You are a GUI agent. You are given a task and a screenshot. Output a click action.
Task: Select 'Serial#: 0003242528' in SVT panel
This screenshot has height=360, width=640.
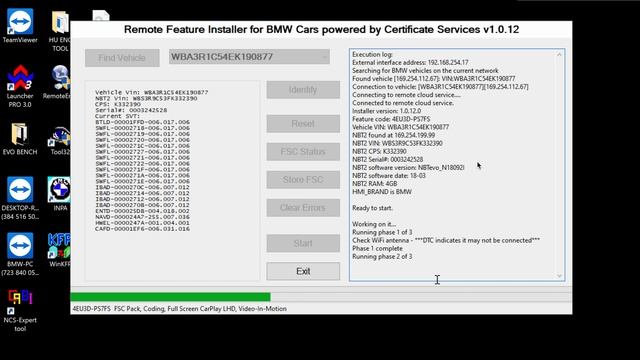coord(131,110)
